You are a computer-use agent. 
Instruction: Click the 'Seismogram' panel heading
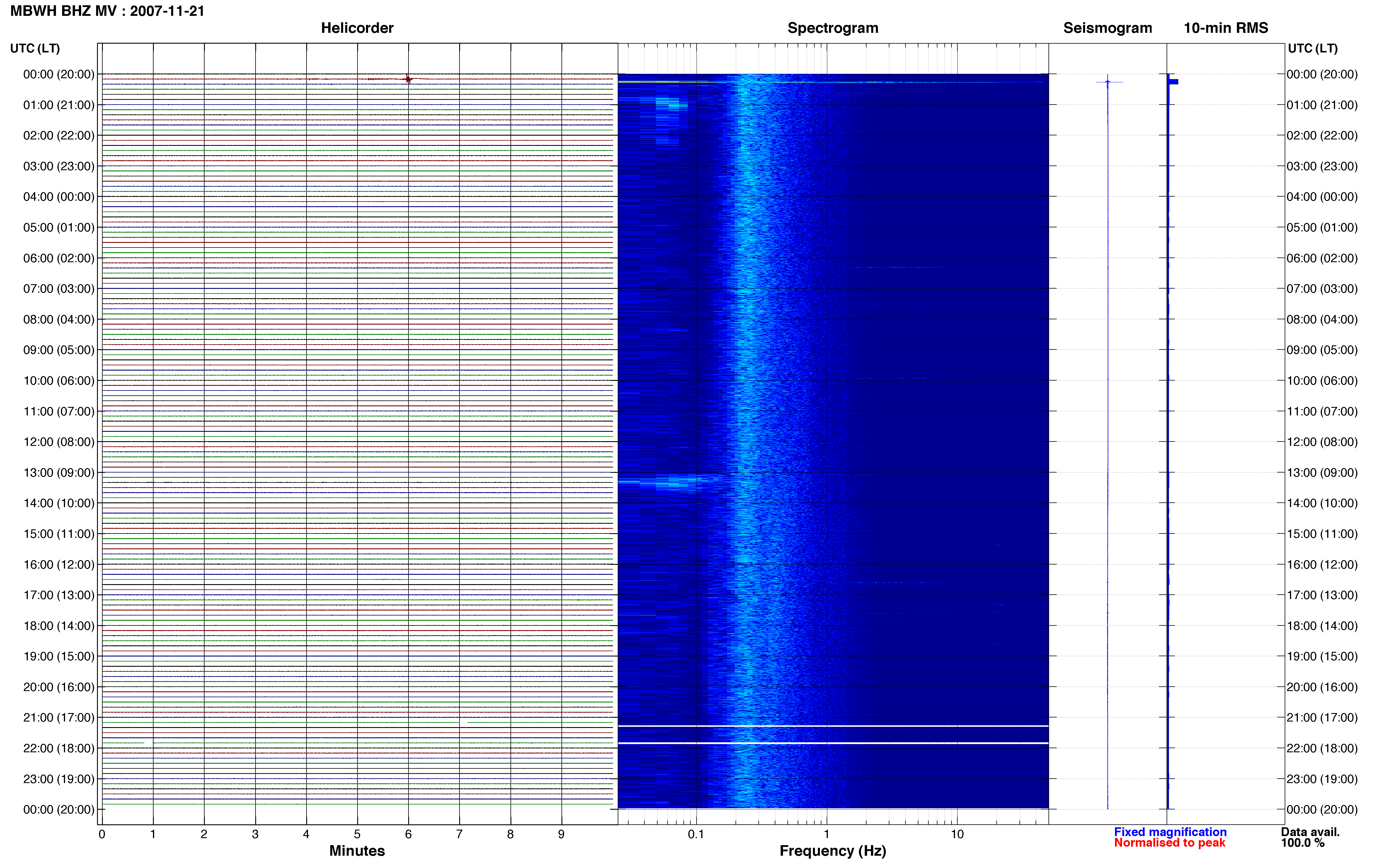coord(1108,28)
